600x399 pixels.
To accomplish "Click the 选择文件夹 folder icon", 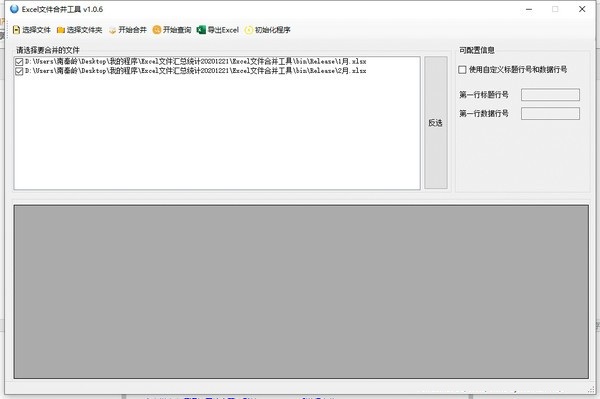I will click(60, 30).
